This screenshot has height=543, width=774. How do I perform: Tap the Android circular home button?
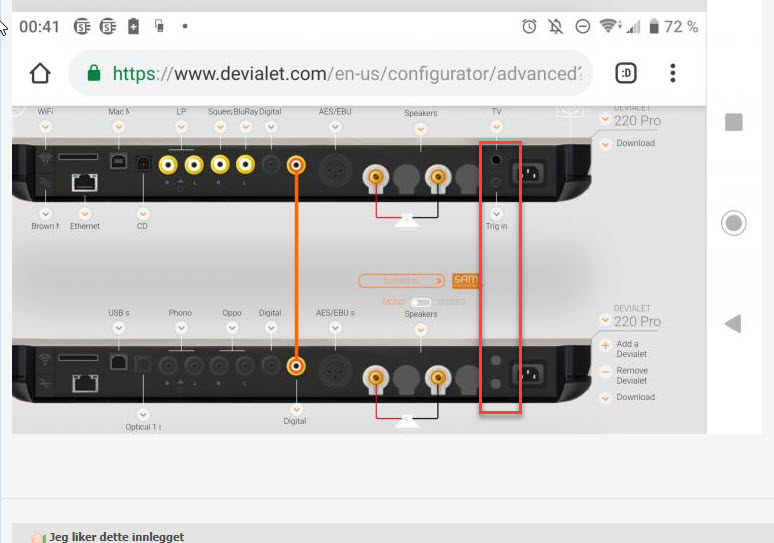point(734,223)
